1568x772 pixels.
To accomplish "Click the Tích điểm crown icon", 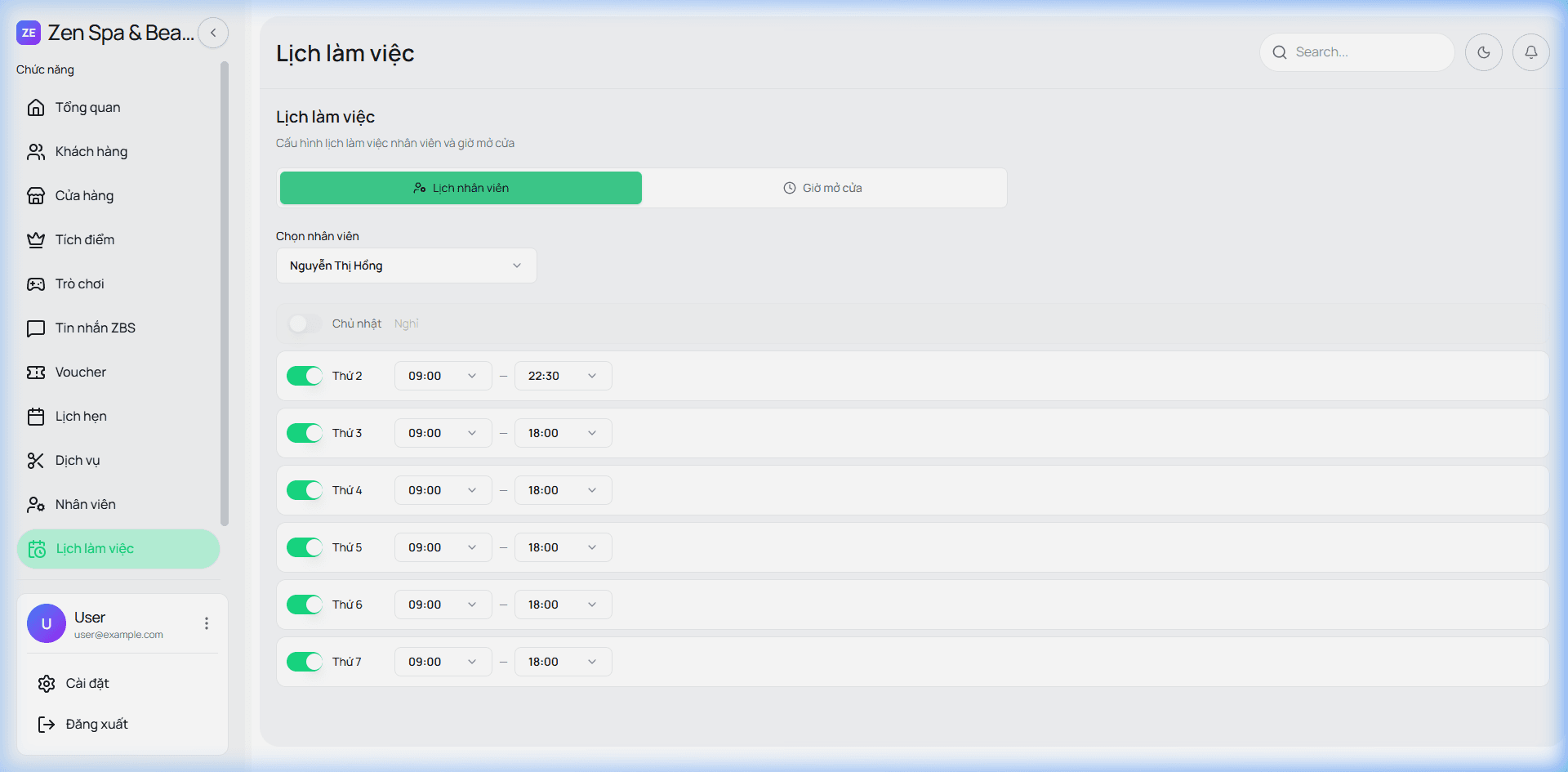I will [x=36, y=240].
